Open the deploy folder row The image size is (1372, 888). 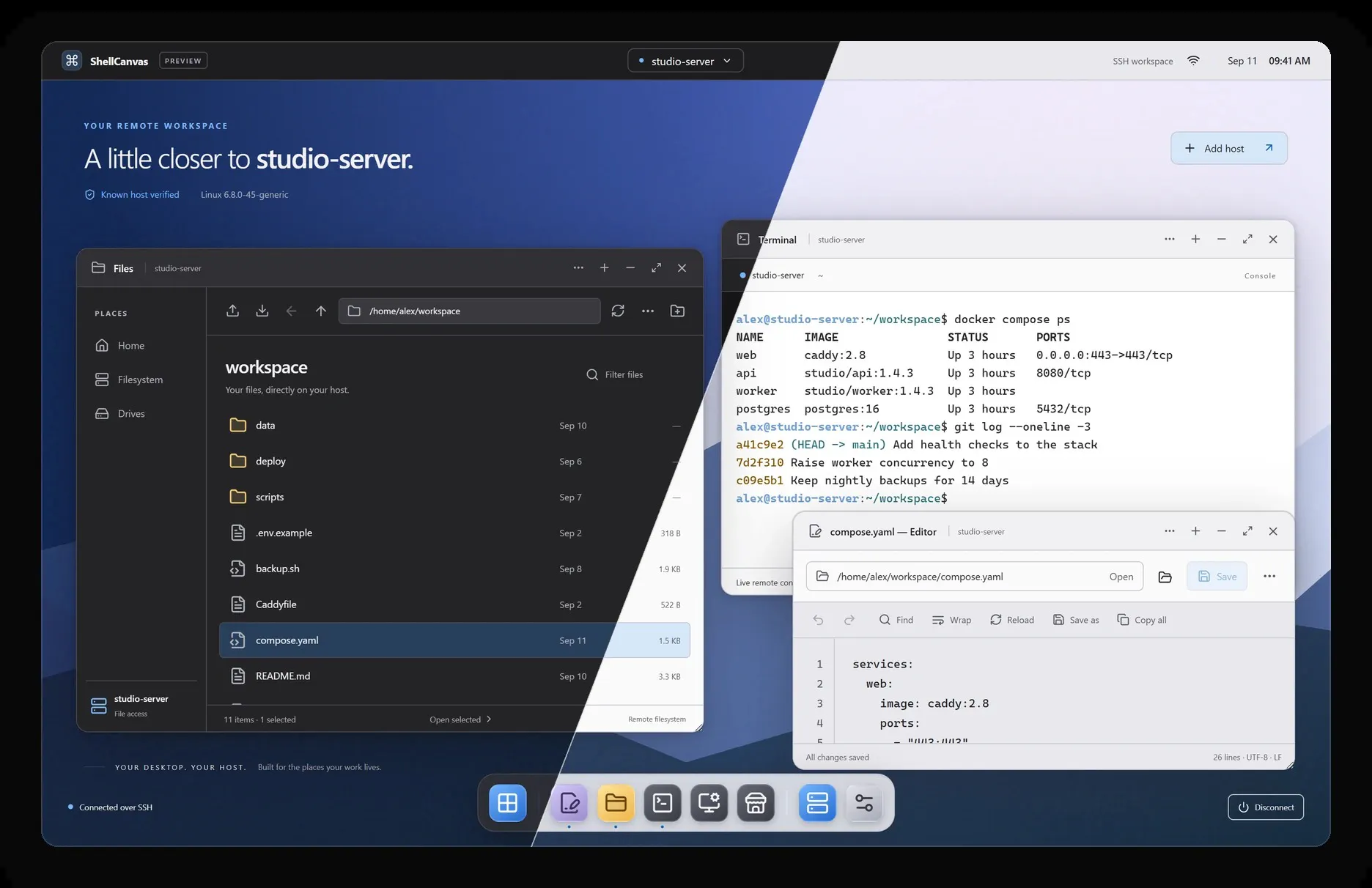point(454,461)
